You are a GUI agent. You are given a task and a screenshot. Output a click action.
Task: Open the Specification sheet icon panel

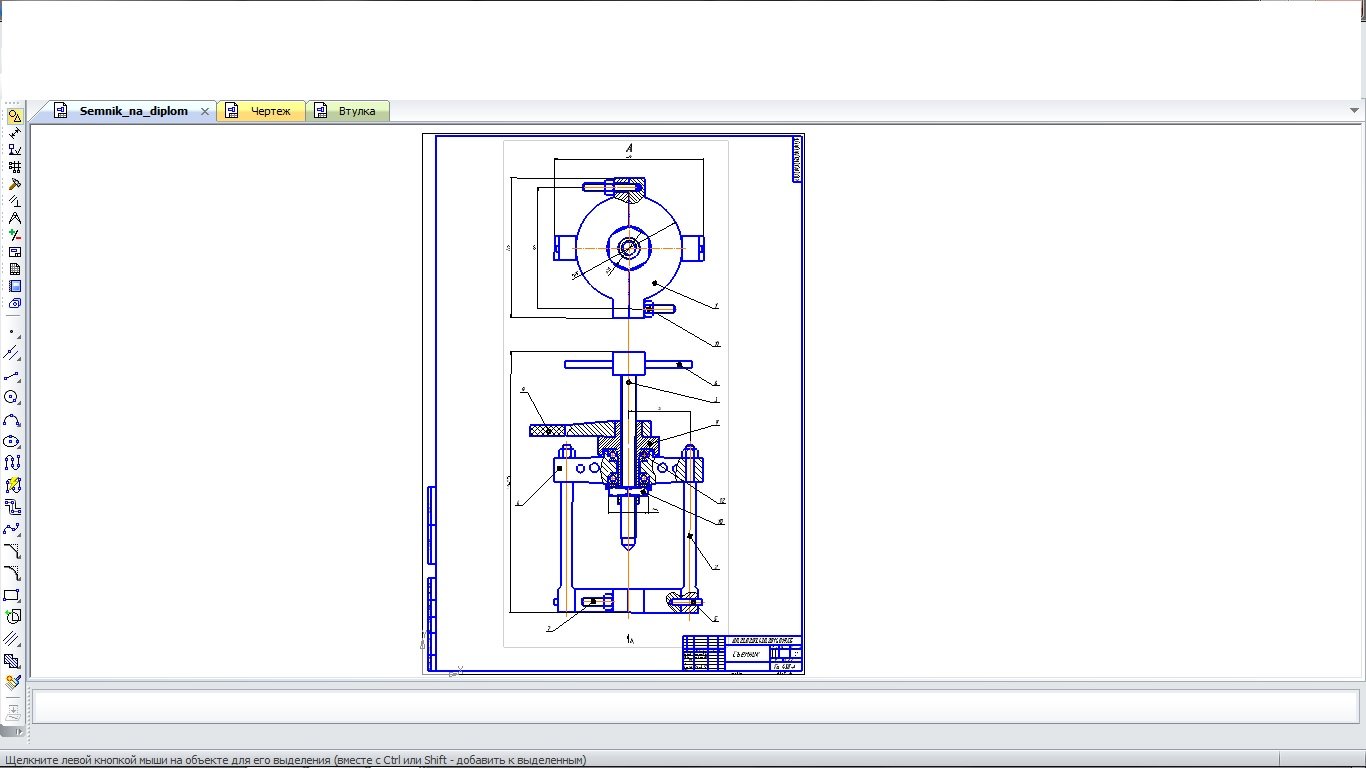(x=14, y=269)
